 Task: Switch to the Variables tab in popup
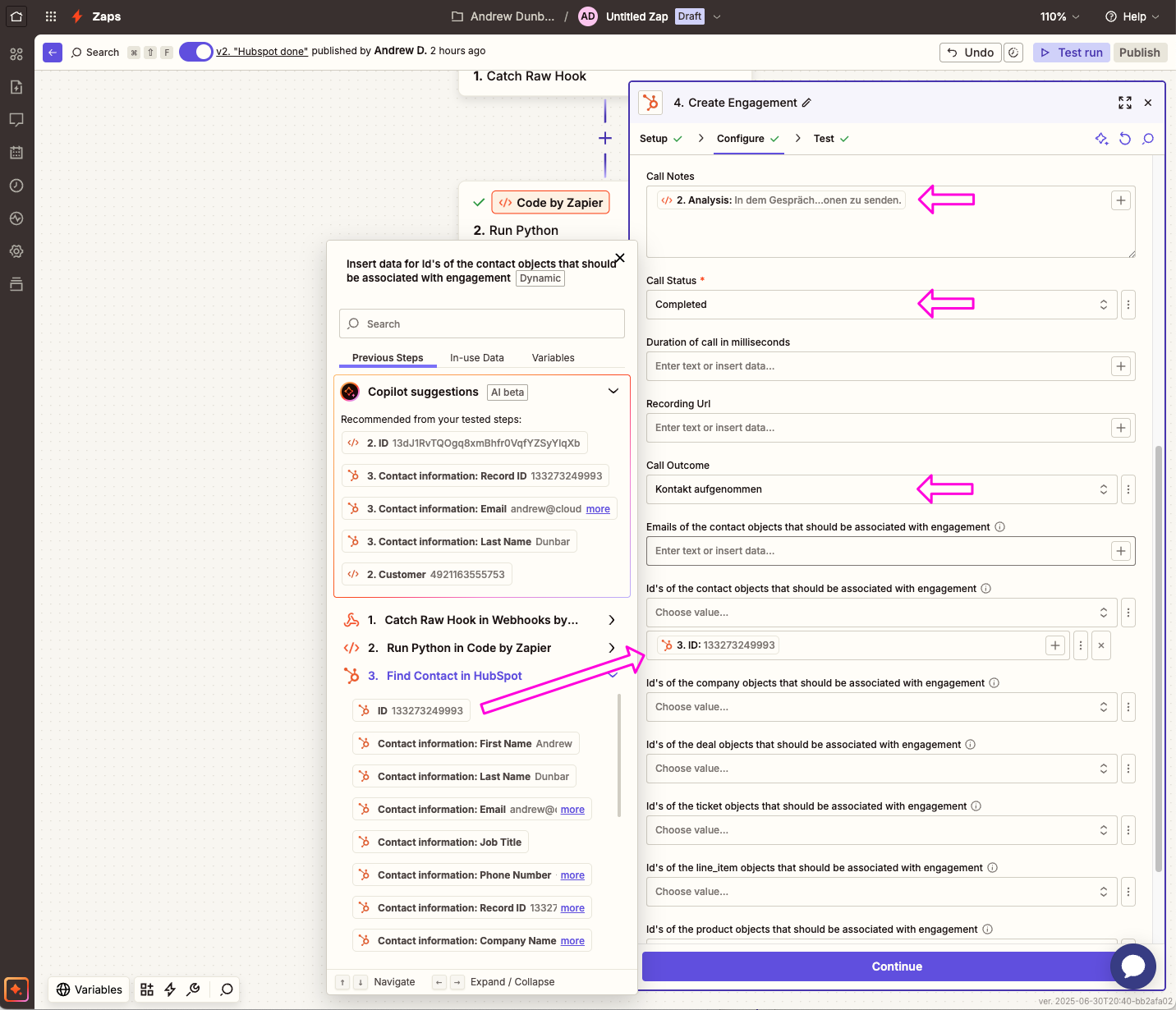553,358
